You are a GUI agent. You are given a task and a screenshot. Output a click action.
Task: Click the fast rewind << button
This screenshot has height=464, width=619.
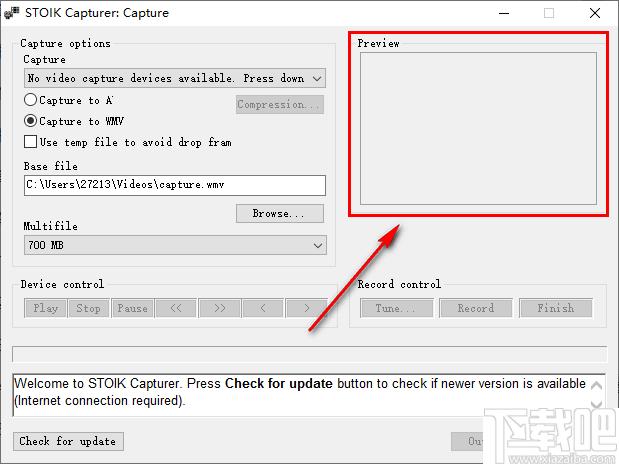coord(176,308)
